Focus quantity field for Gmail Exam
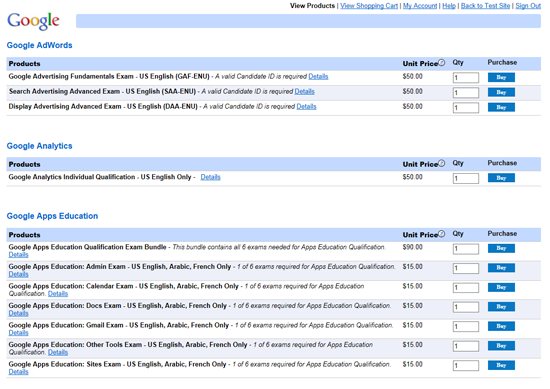 465,327
